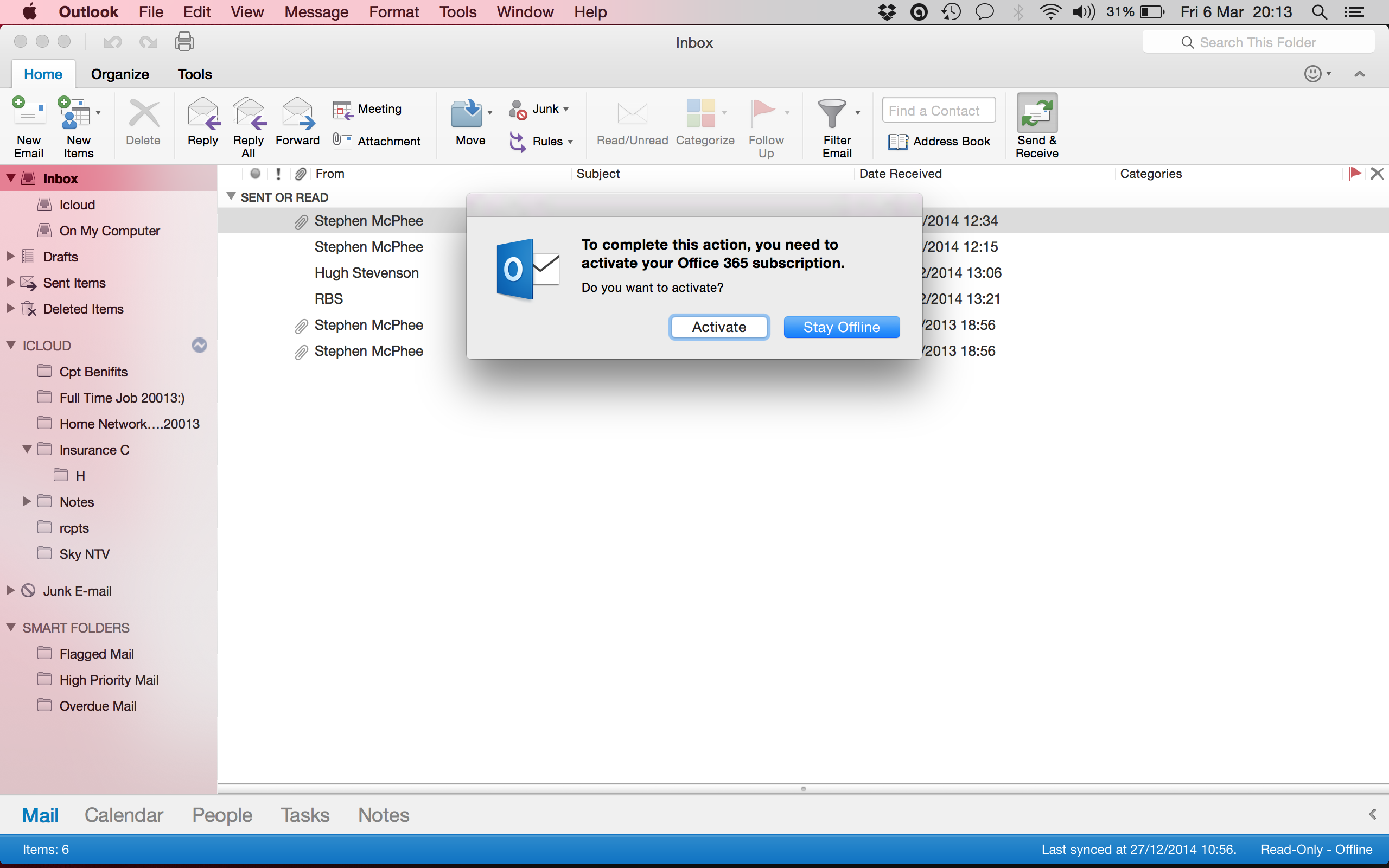Collapse the SENT OR READ group
Viewport: 1389px width, 868px height.
click(x=231, y=196)
